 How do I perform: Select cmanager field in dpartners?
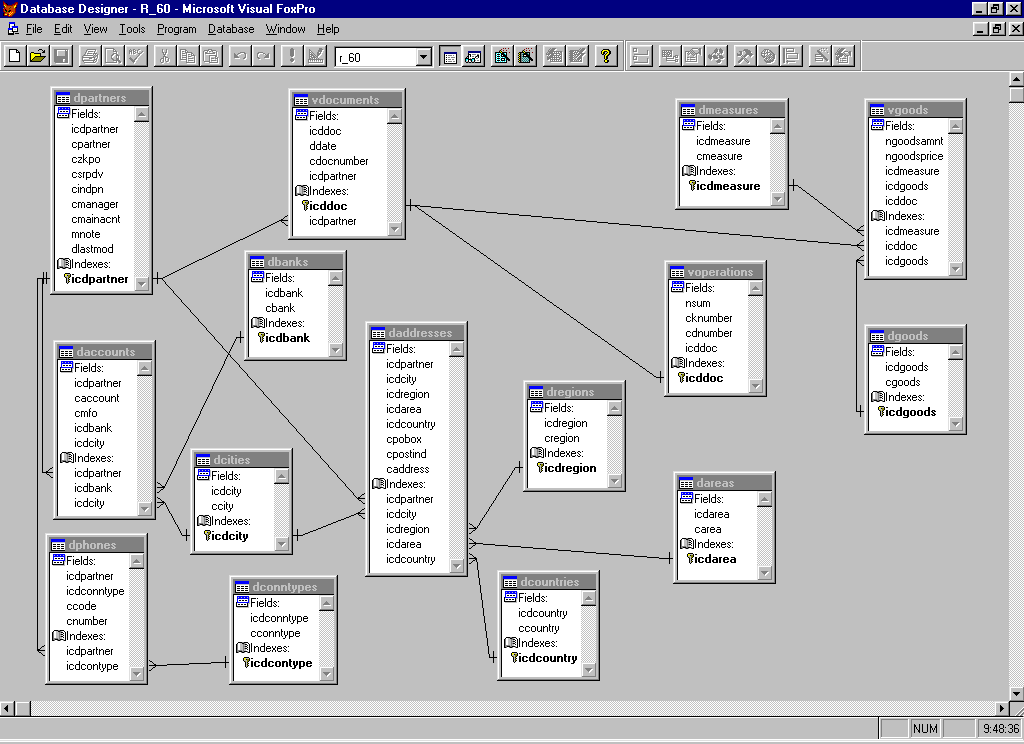[95, 204]
